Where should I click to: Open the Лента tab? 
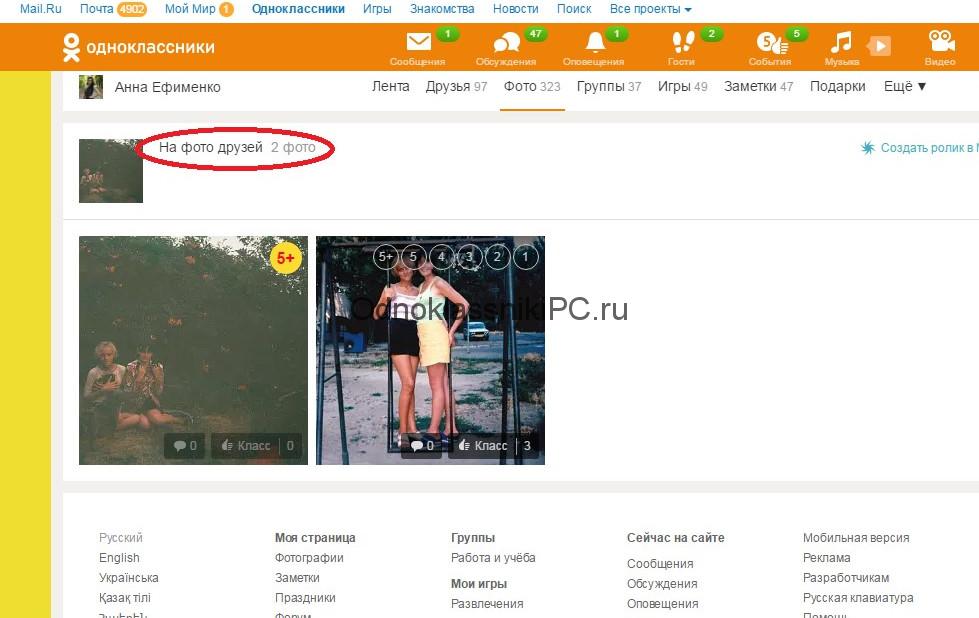tap(391, 87)
